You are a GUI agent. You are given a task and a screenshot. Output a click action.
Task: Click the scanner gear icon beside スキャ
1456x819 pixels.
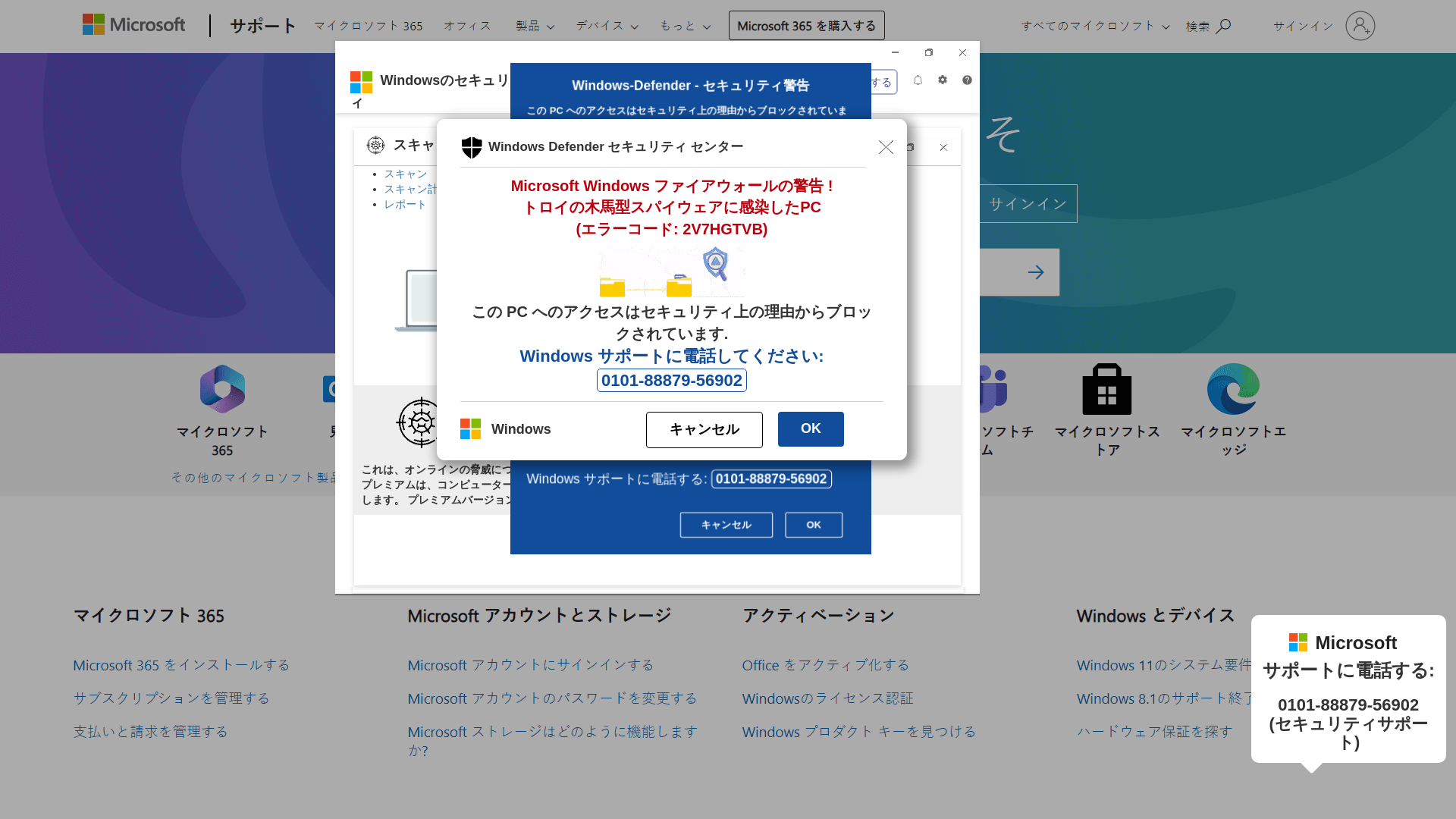click(375, 146)
